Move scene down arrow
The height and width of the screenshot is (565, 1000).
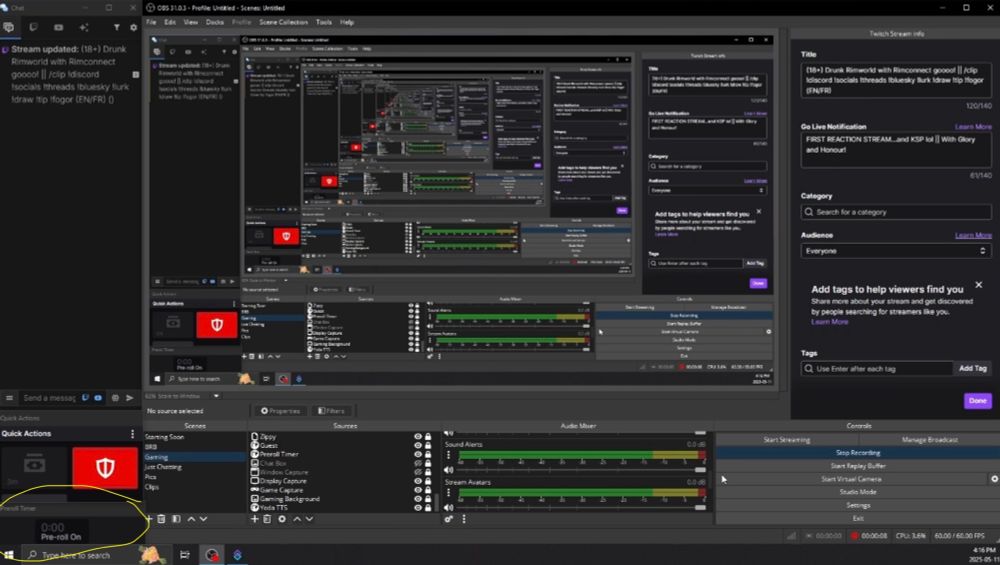[x=203, y=519]
